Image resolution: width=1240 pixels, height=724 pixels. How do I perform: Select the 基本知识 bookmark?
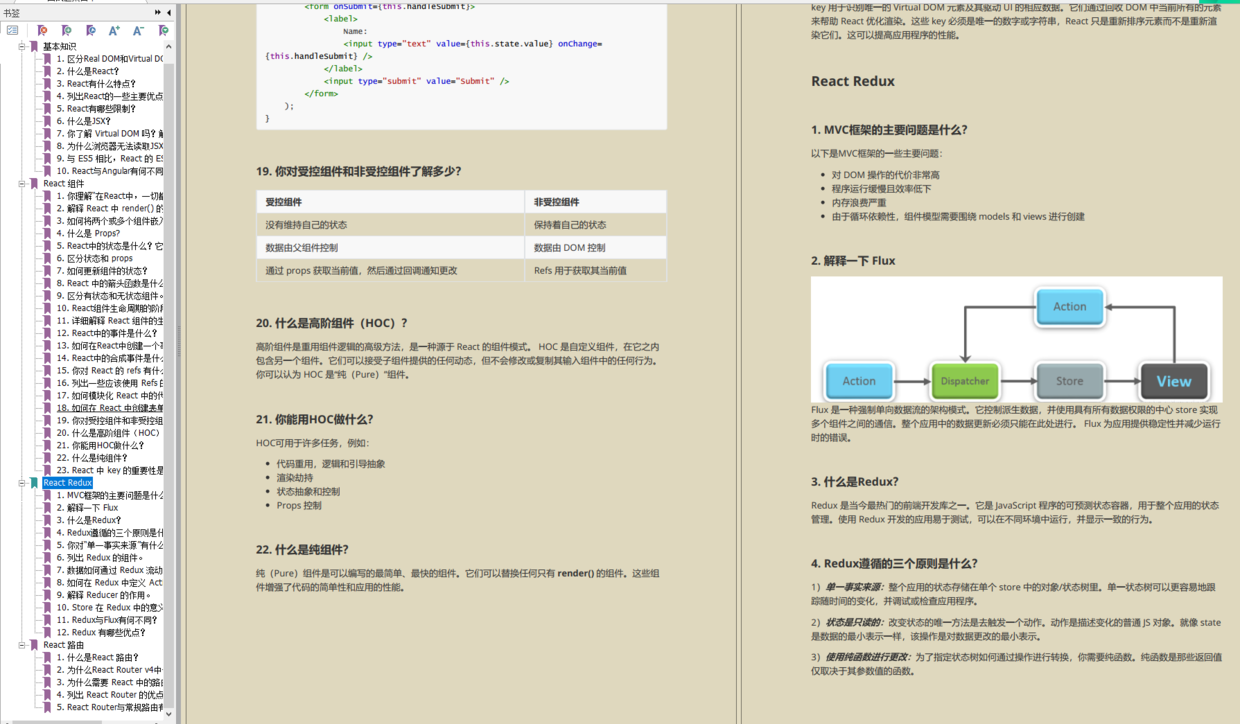coord(59,46)
